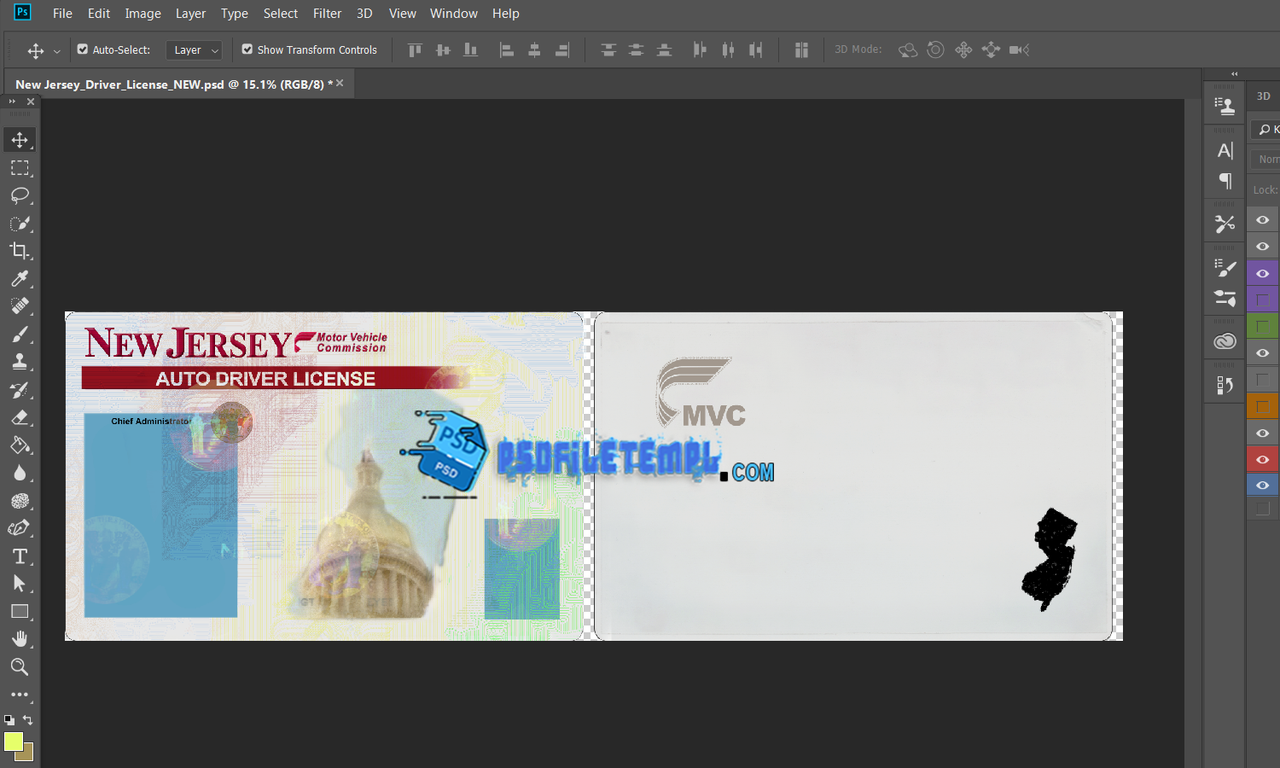The image size is (1280, 768).
Task: Select the Brush tool
Action: [19, 334]
